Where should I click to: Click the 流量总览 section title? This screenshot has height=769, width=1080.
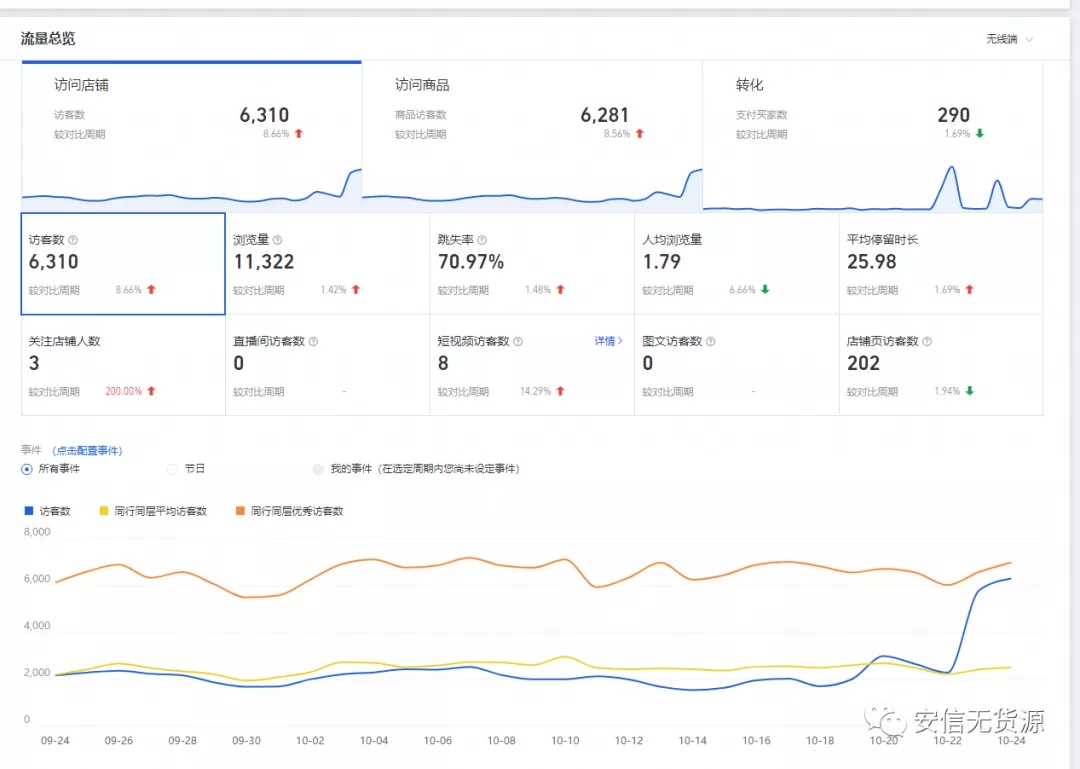pos(48,39)
